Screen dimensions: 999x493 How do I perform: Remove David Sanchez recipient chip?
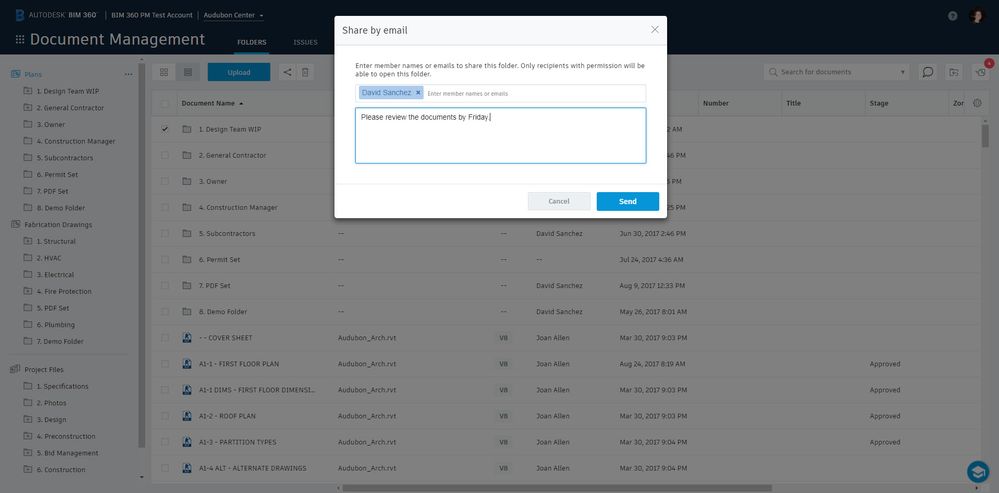(x=418, y=92)
